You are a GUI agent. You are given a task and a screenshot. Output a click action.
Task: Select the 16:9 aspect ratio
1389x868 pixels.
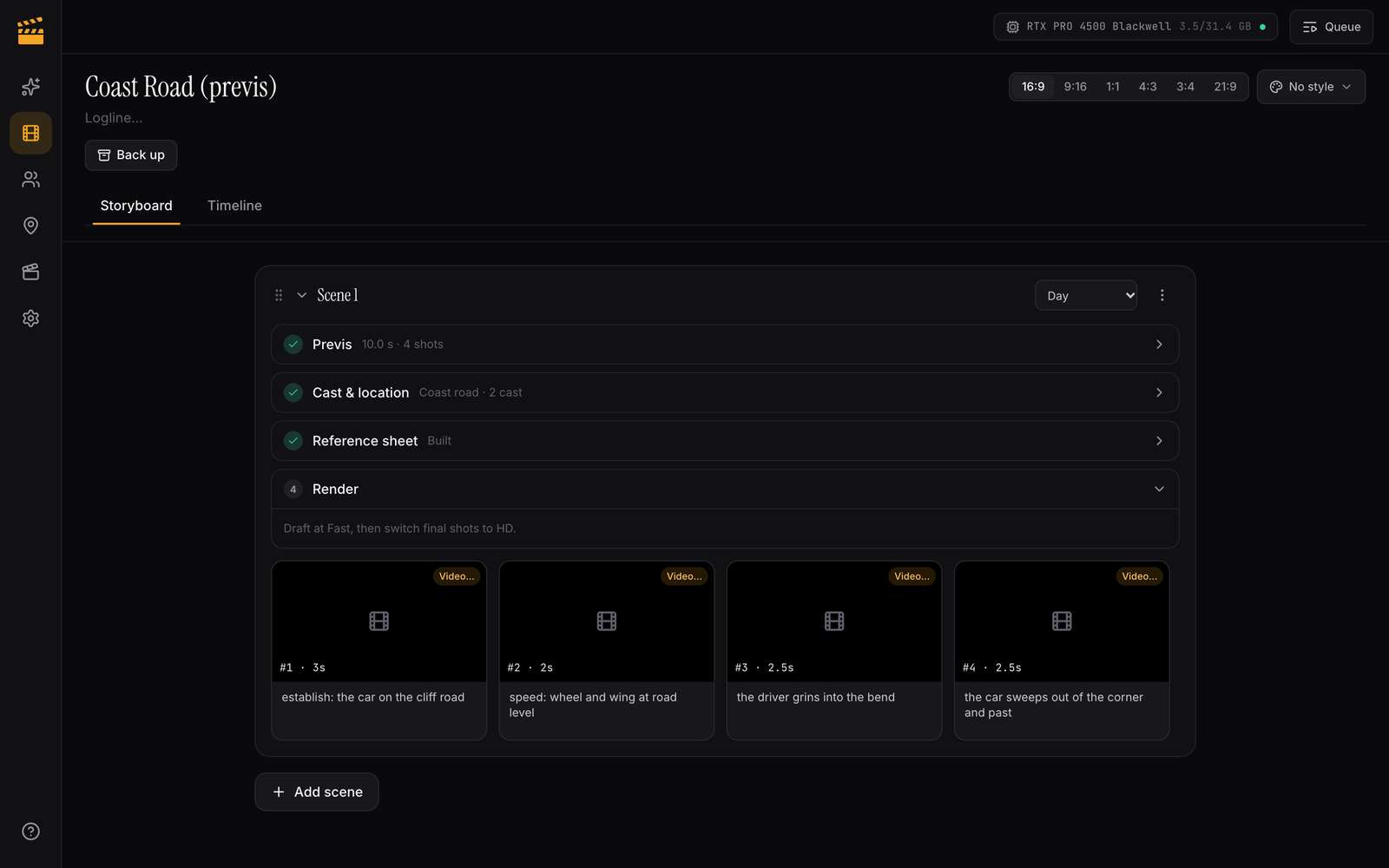tap(1033, 87)
